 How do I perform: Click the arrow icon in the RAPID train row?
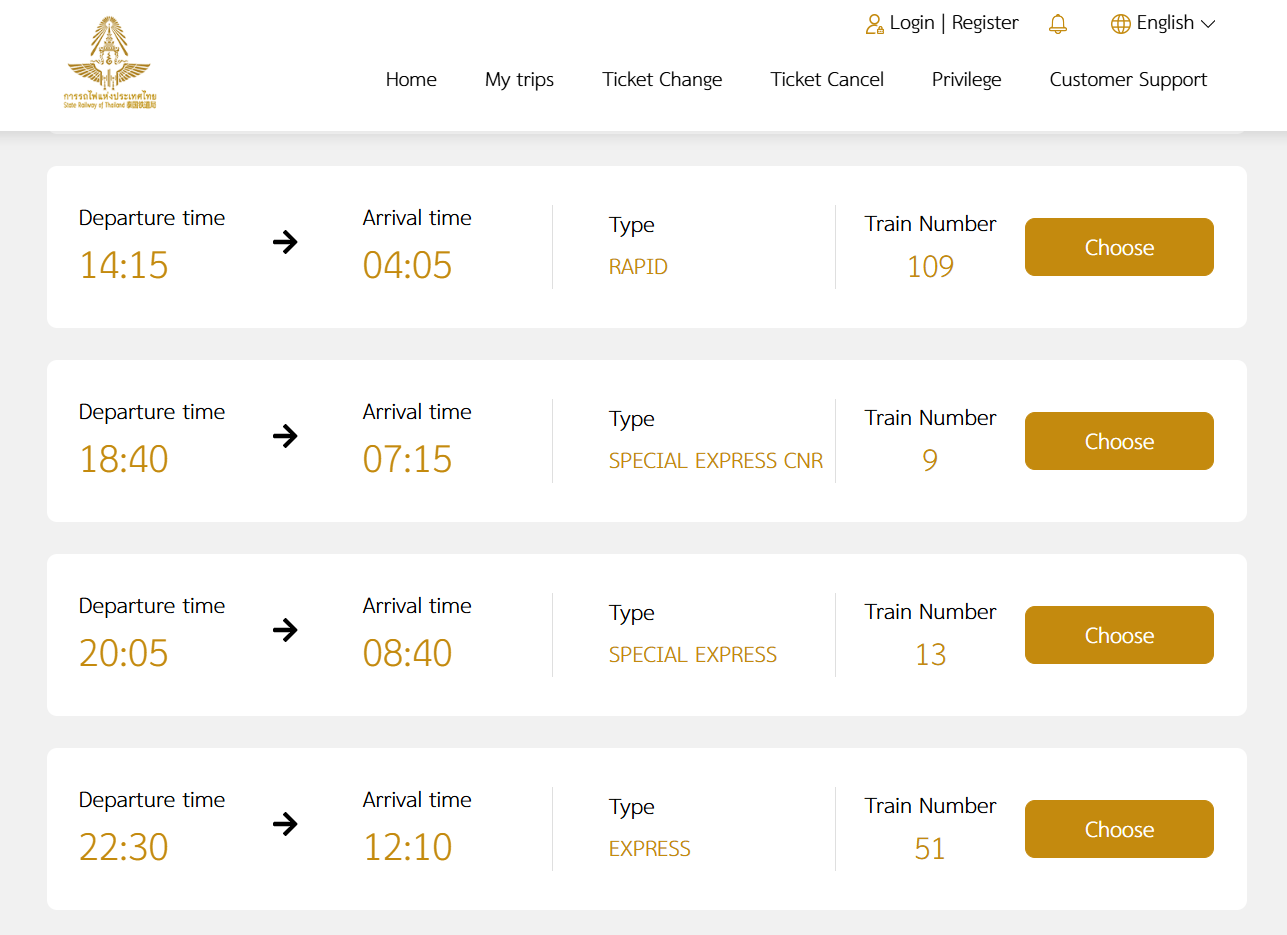[x=286, y=242]
